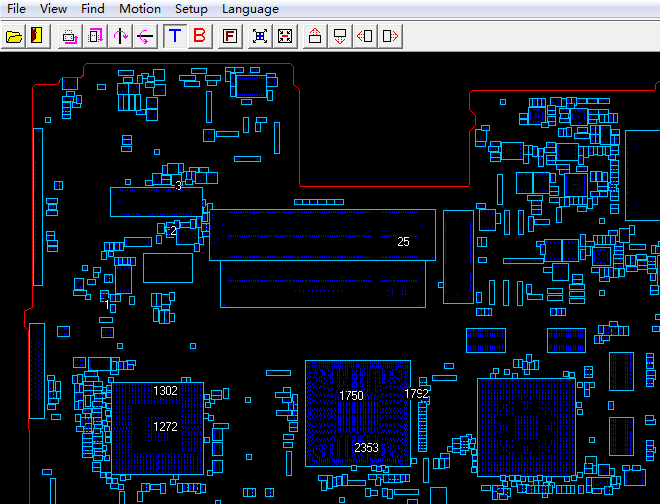Image resolution: width=660 pixels, height=504 pixels.
Task: Click the exit door icon
Action: coord(38,36)
